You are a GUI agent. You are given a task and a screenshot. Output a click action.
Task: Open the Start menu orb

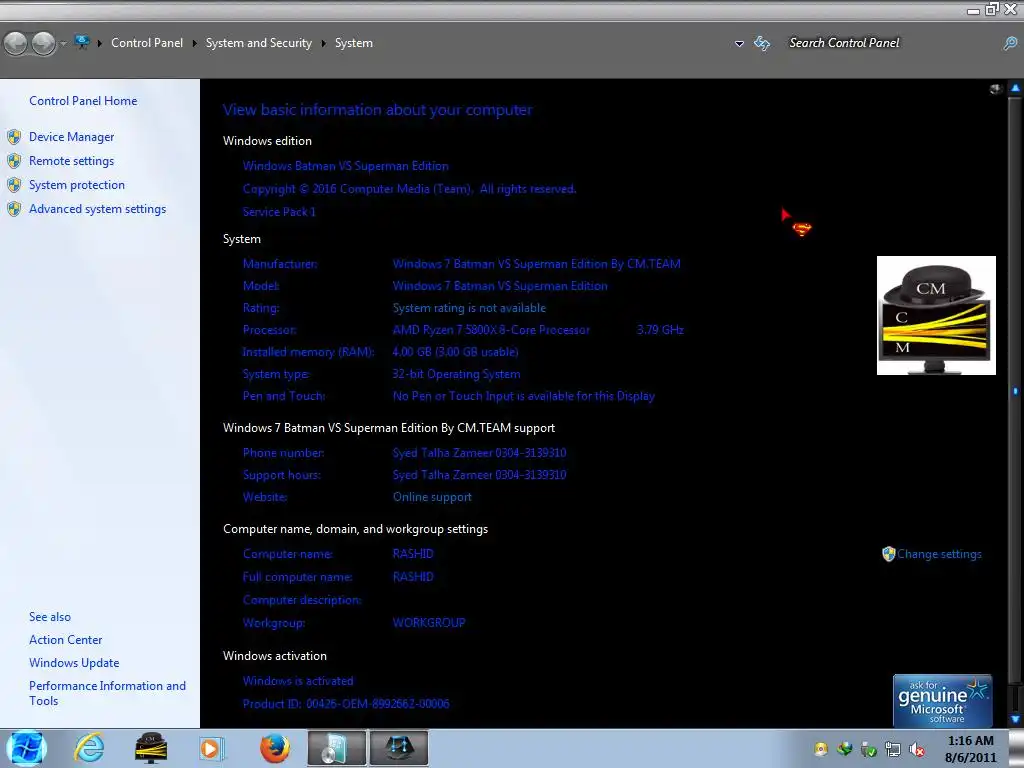[x=27, y=748]
